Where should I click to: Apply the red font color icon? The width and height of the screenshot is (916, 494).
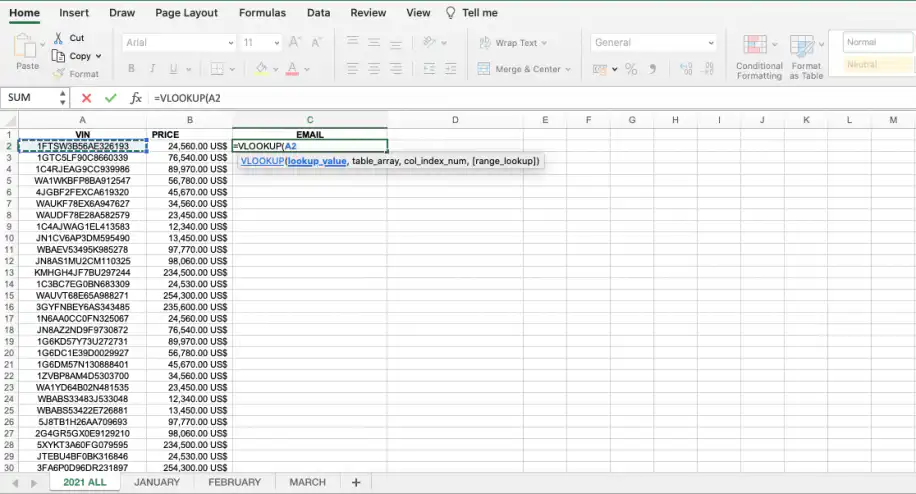[x=292, y=69]
